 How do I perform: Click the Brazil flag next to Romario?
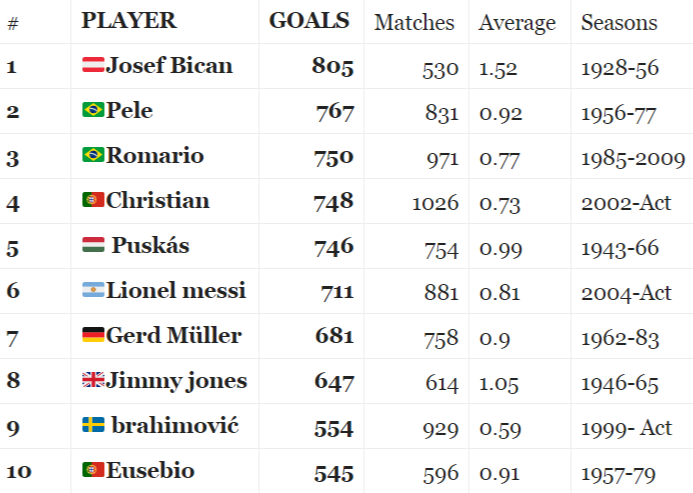[93, 156]
